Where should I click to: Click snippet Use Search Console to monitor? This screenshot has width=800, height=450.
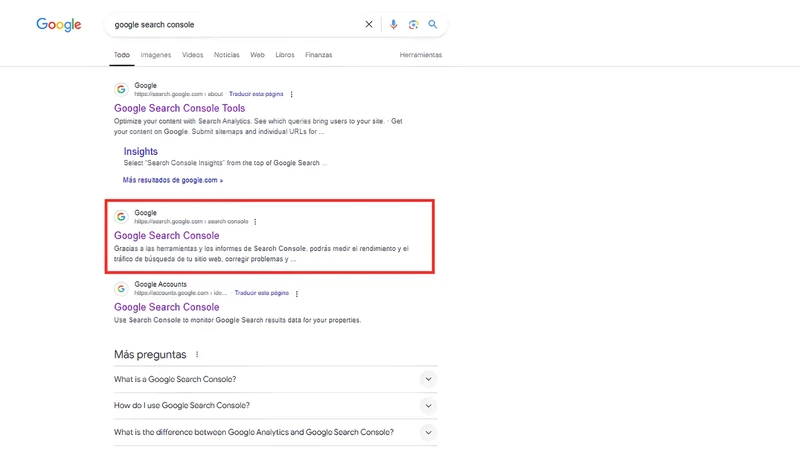[237, 320]
